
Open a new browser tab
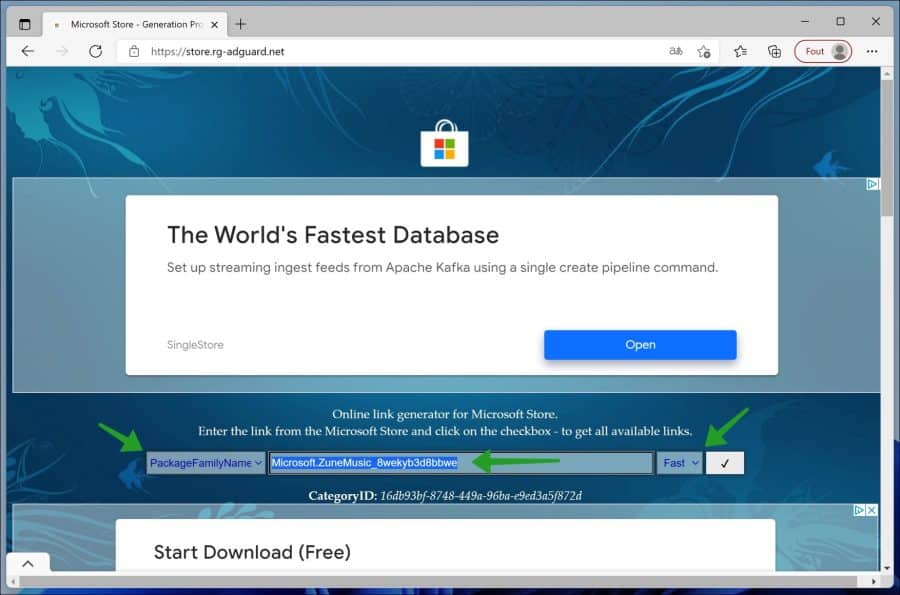(x=240, y=24)
